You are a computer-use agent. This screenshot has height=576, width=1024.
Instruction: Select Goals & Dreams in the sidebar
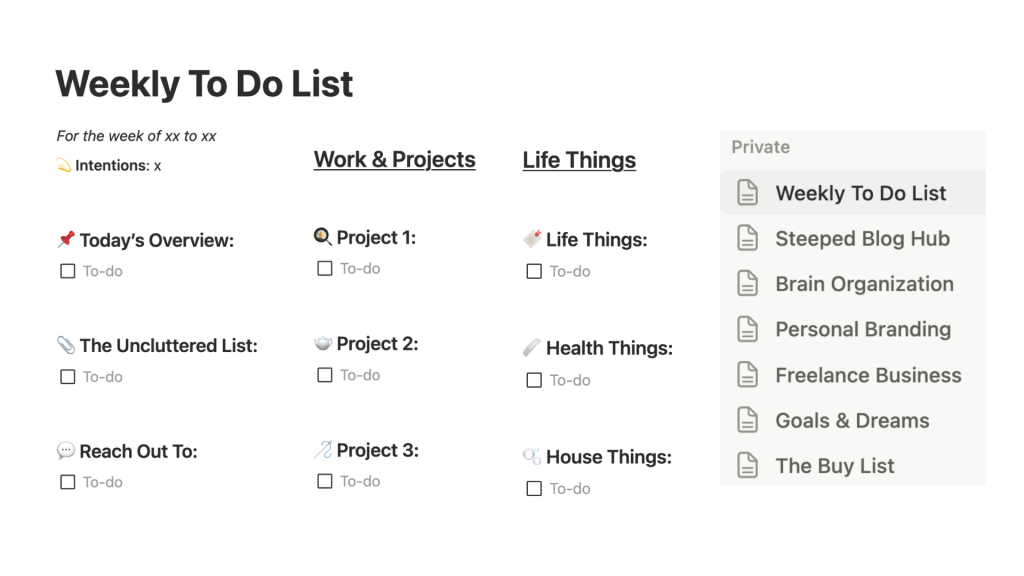coord(852,420)
